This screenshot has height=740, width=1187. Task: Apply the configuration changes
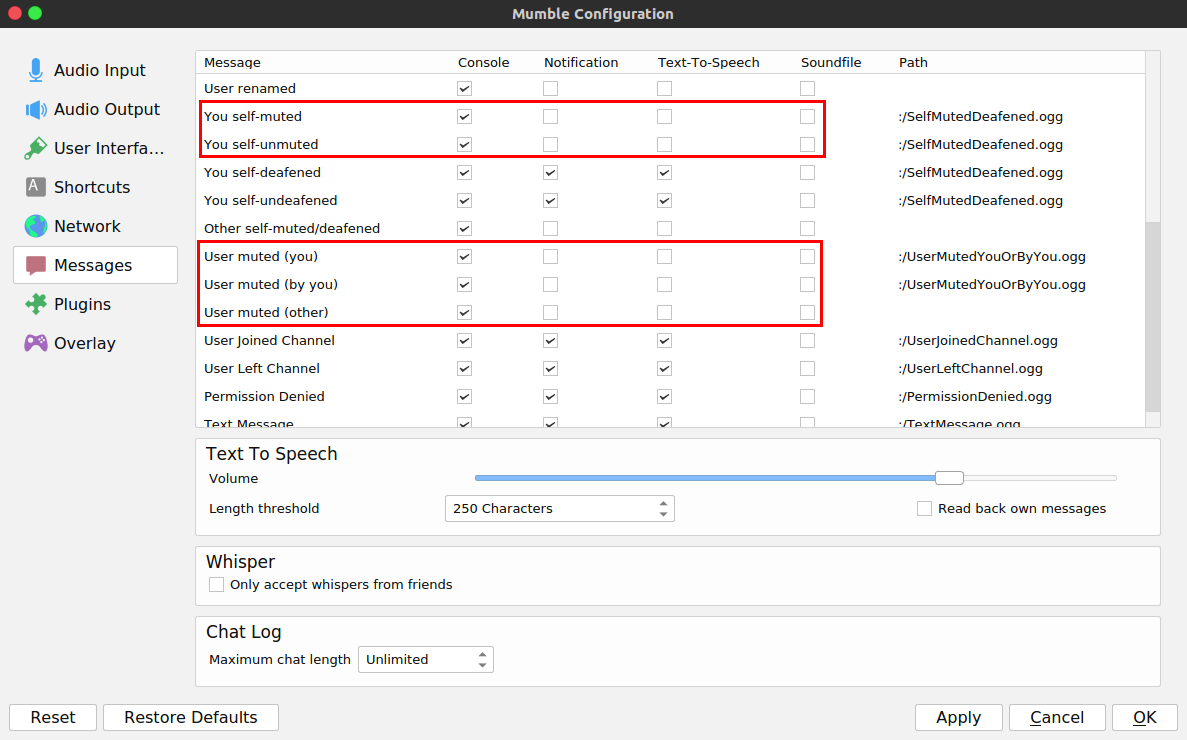pyautogui.click(x=958, y=717)
